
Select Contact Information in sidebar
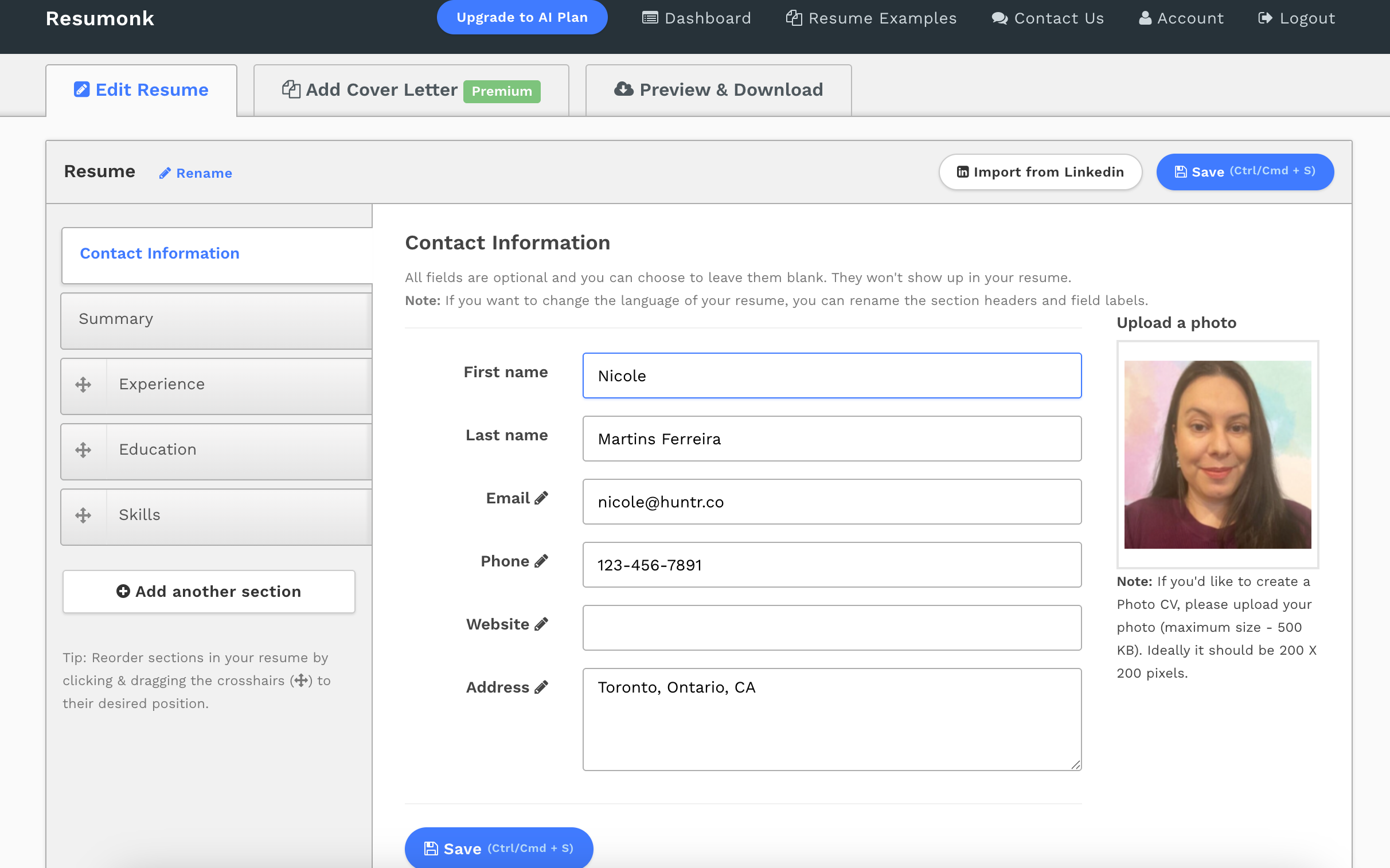216,254
